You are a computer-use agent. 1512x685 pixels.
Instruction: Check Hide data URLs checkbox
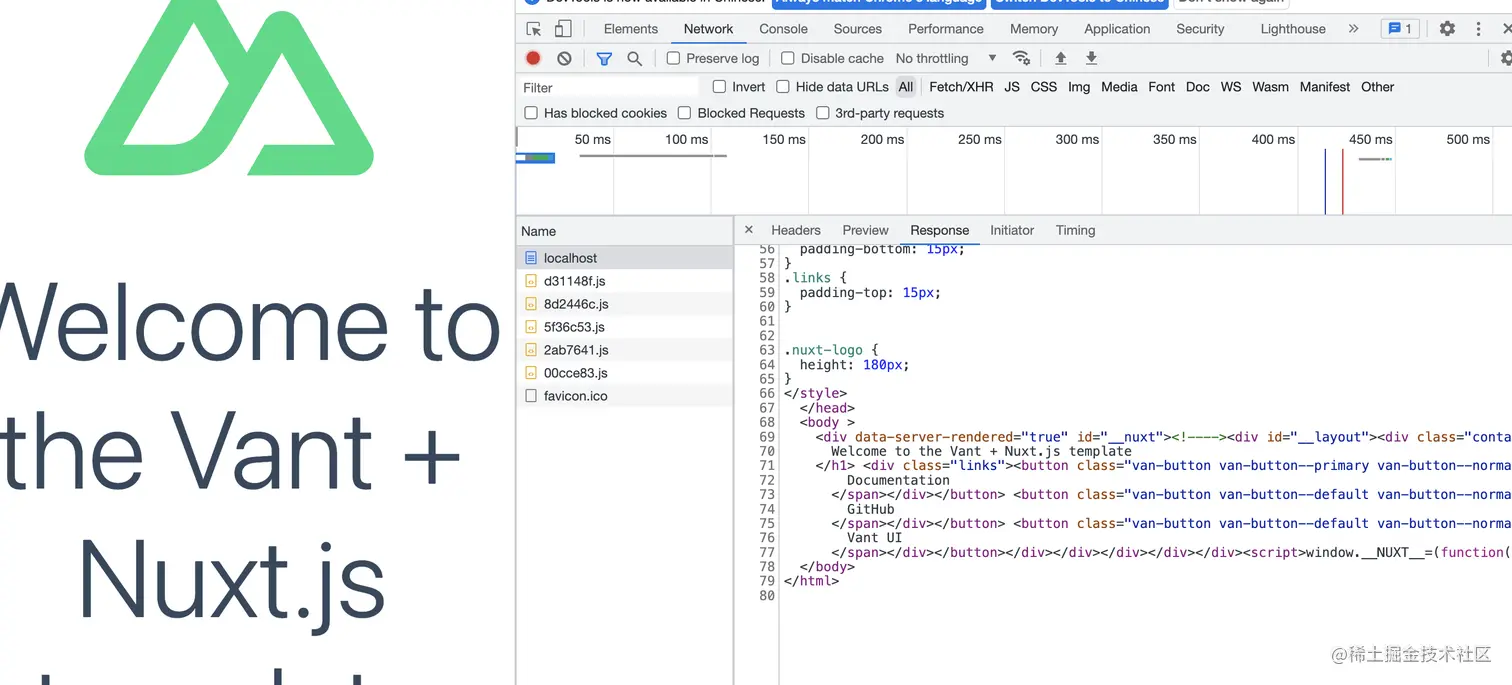click(783, 87)
